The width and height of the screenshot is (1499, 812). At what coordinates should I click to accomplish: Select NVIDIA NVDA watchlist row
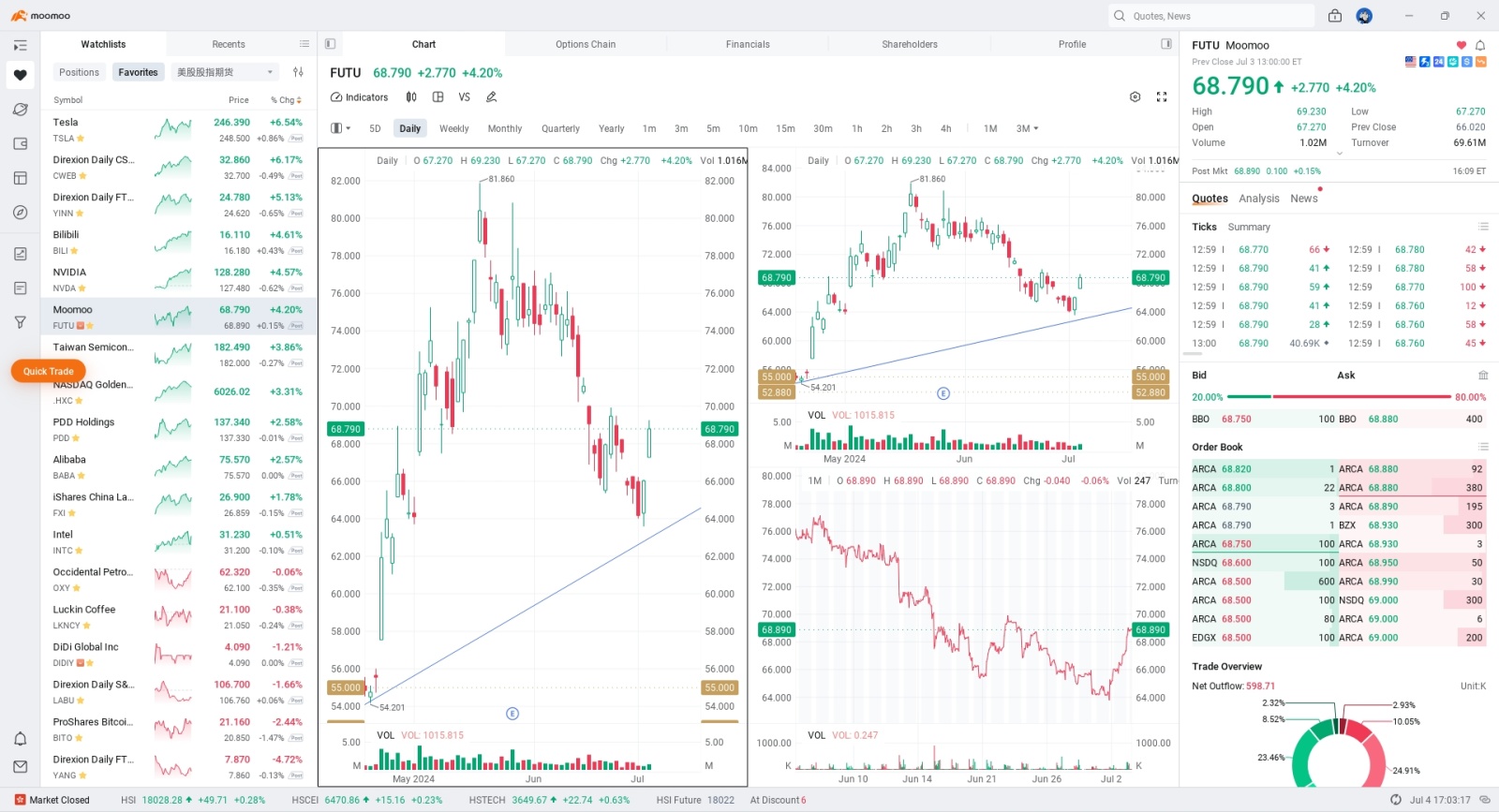pyautogui.click(x=178, y=279)
